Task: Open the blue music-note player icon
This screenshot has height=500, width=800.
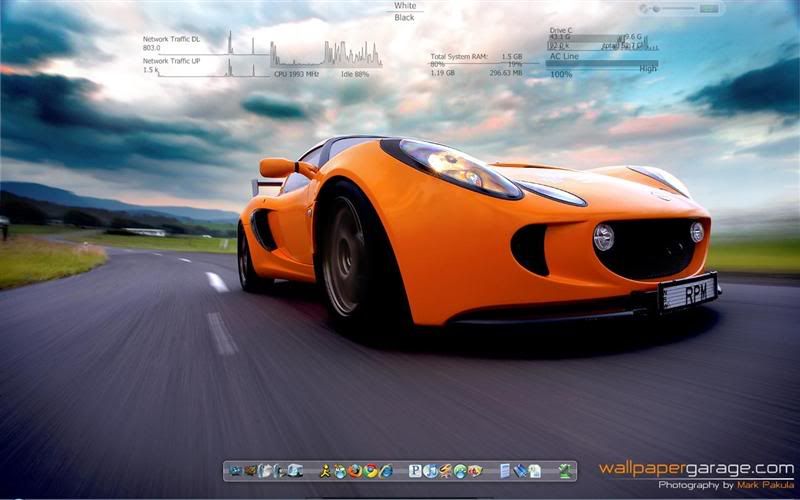Action: tap(430, 471)
